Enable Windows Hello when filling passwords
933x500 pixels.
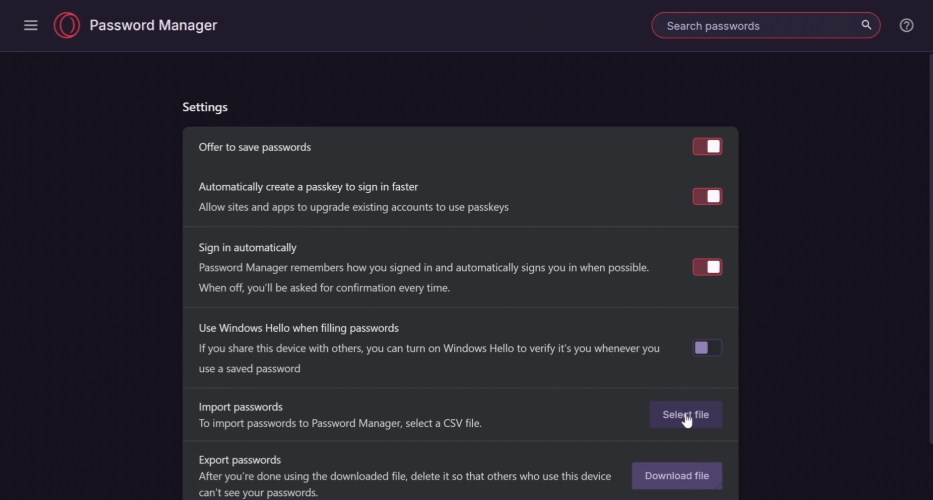[707, 348]
